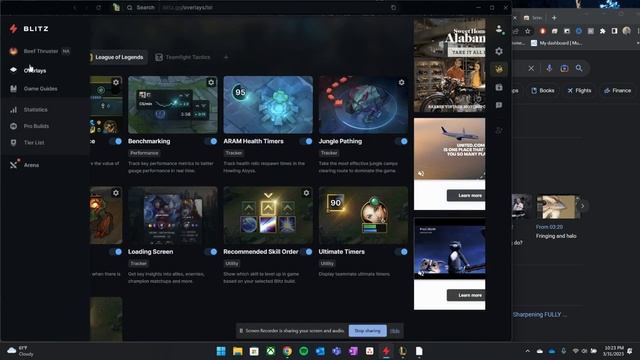The image size is (640, 360).
Task: Open Statistics in the Blitz sidebar
Action: click(36, 109)
